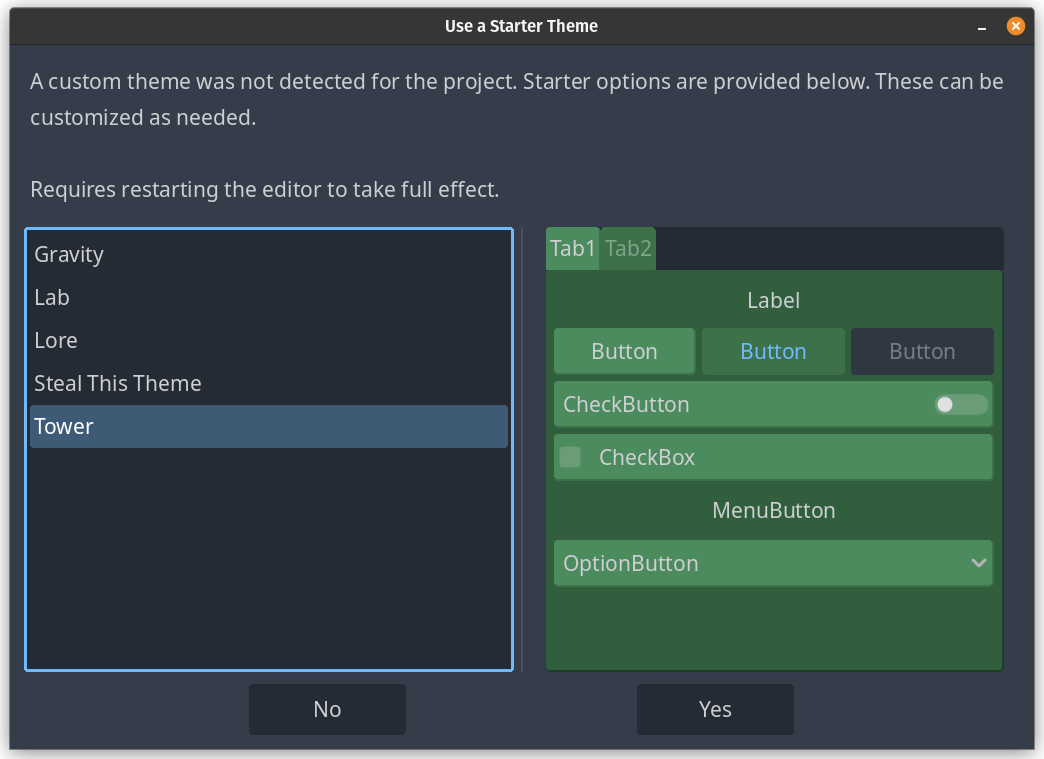Switch to Tab1 in the preview
Viewport: 1044px width, 759px height.
pos(573,249)
